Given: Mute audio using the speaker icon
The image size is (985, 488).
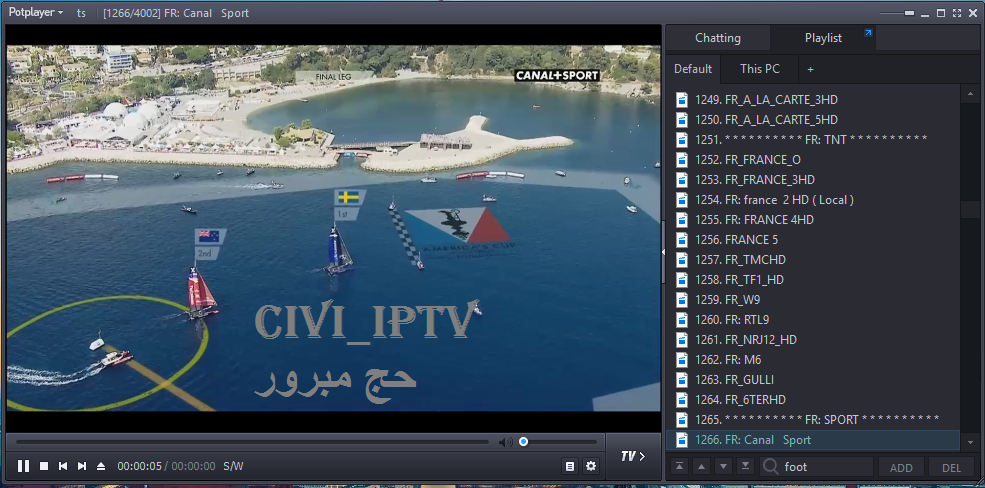Looking at the screenshot, I should coord(506,442).
